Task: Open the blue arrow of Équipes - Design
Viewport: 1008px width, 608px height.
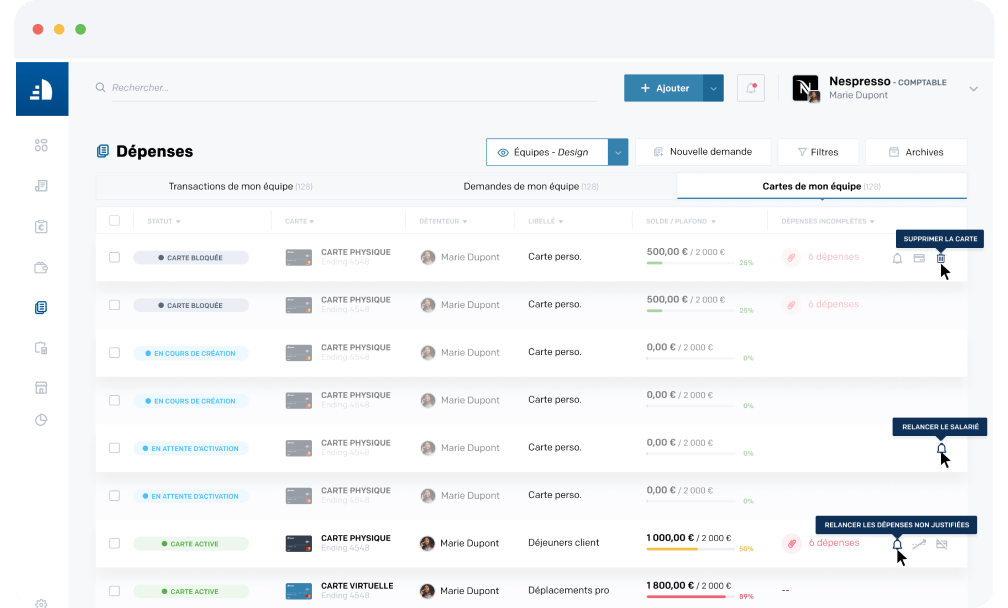Action: pyautogui.click(x=618, y=152)
